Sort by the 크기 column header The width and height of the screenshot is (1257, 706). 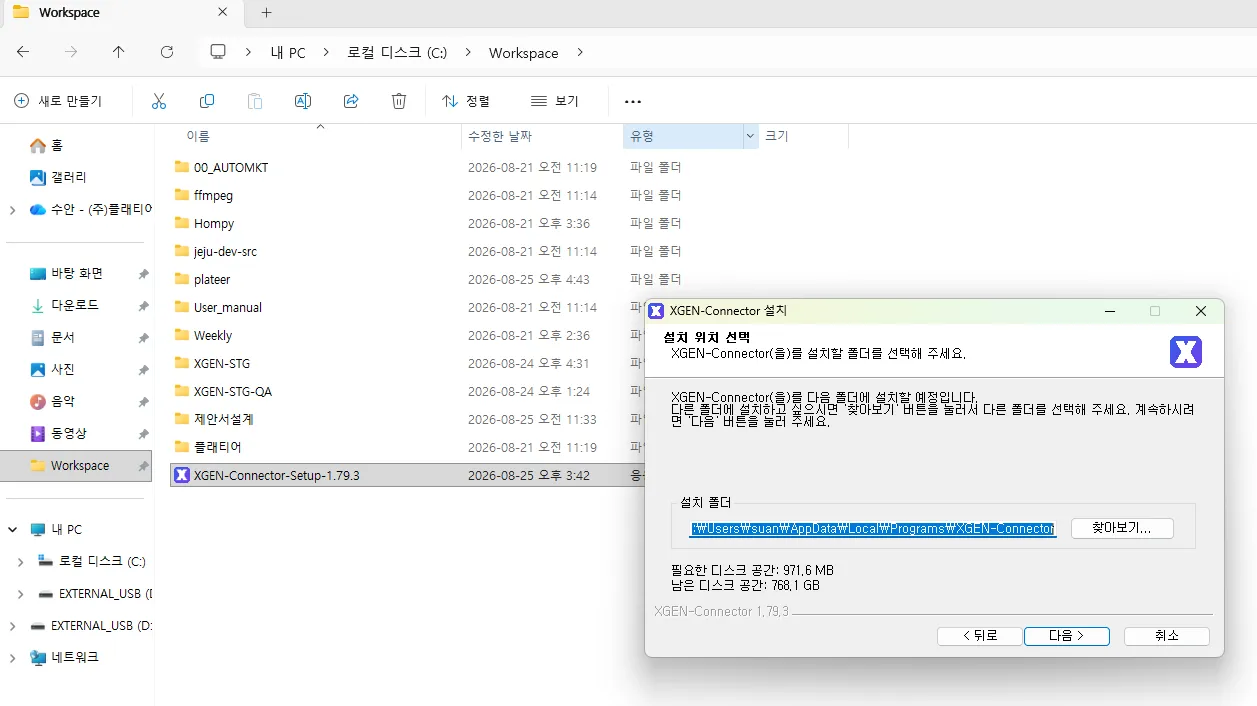click(x=777, y=136)
